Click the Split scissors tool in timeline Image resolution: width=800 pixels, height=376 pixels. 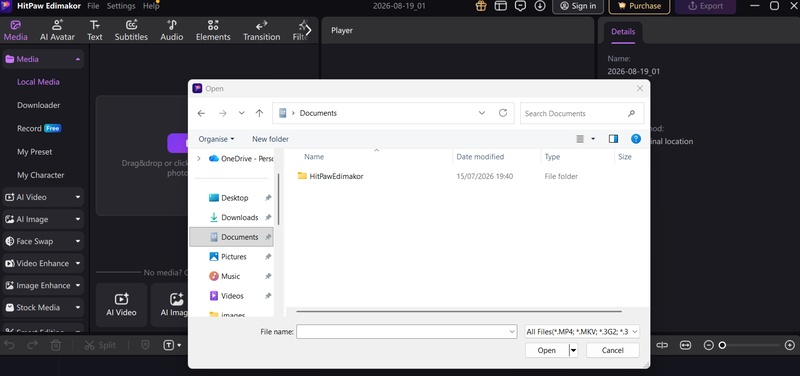[x=100, y=345]
